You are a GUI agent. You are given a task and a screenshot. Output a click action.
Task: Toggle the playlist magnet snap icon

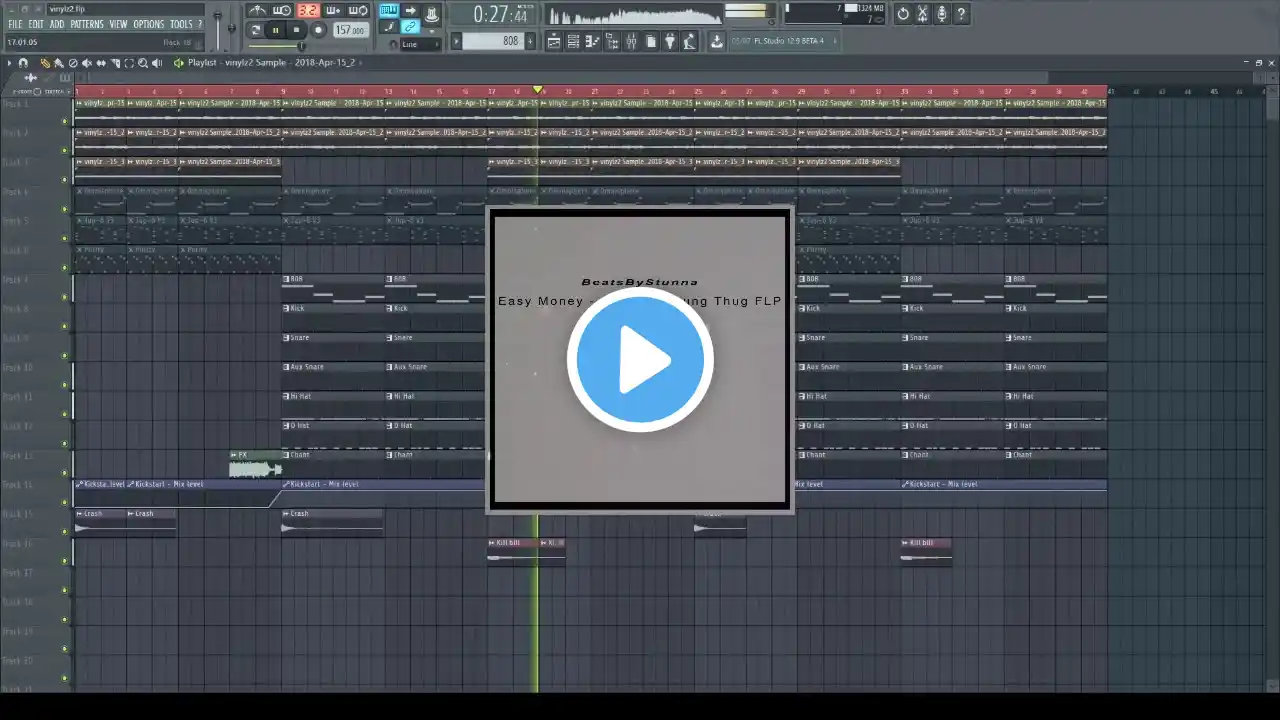23,63
